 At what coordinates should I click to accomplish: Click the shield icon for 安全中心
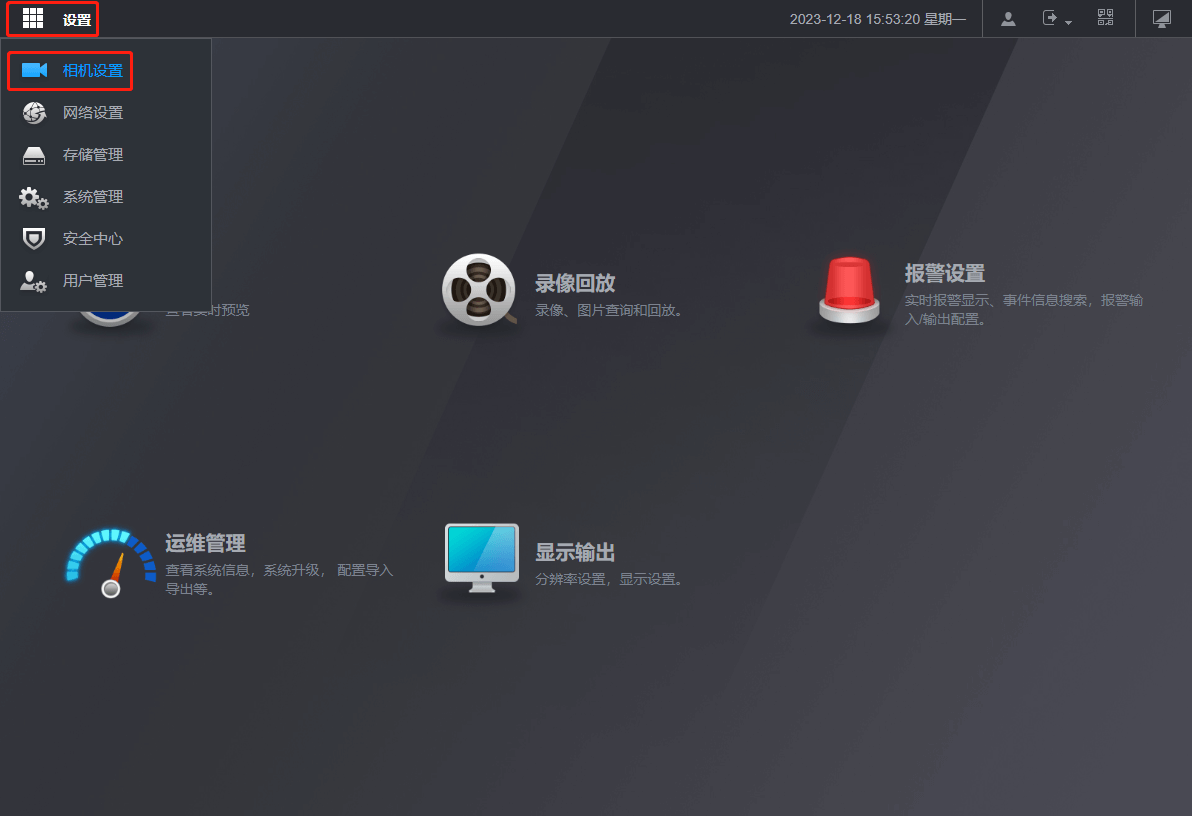(34, 239)
